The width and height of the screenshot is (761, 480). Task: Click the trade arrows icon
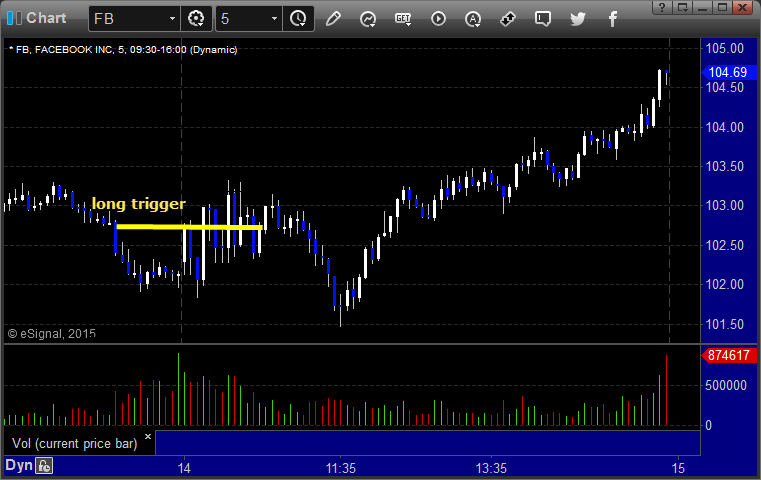click(x=508, y=19)
